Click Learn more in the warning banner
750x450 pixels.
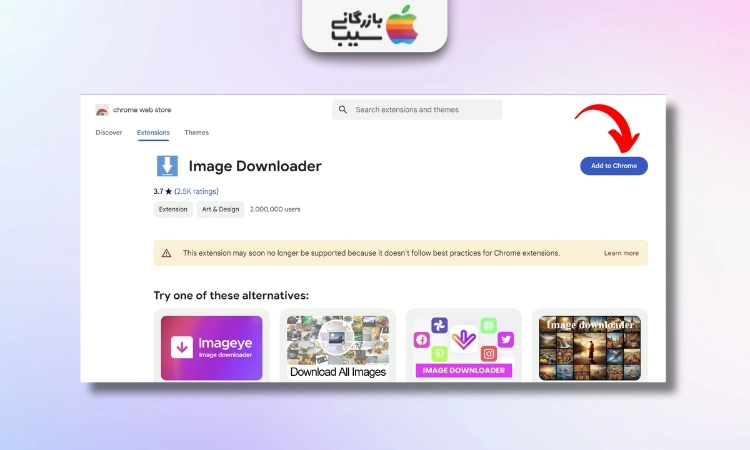pos(621,253)
